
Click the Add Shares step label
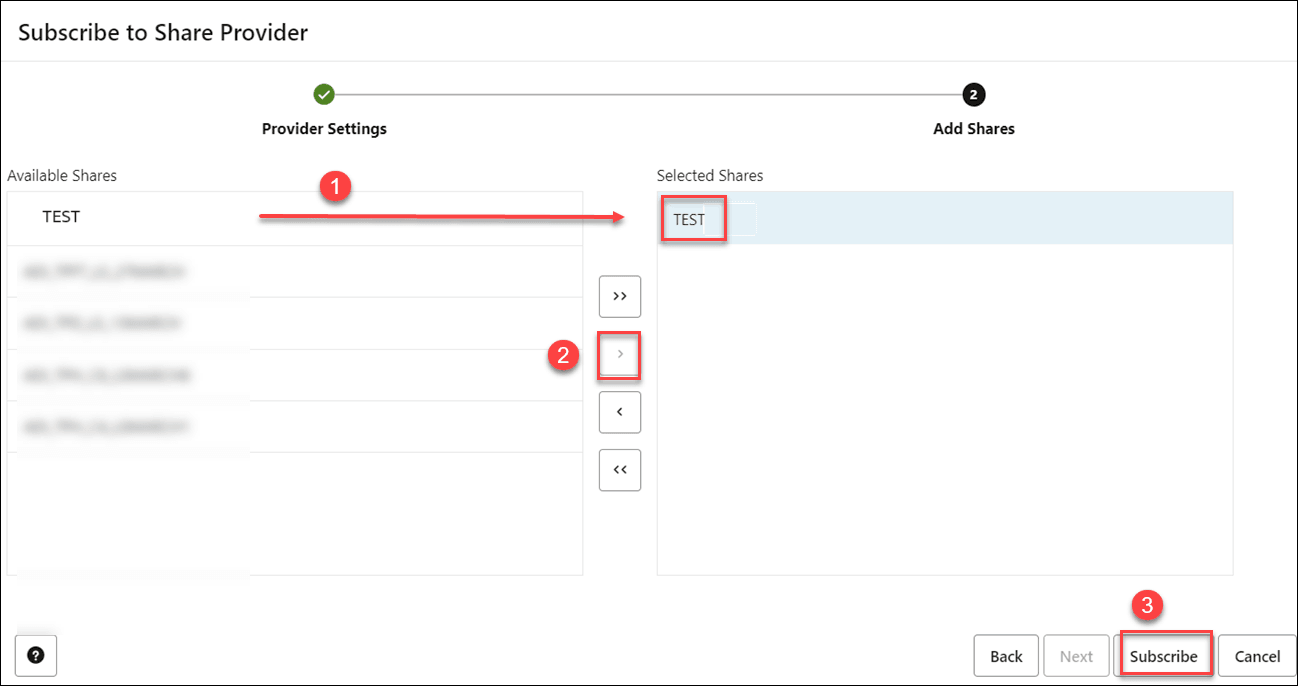973,128
